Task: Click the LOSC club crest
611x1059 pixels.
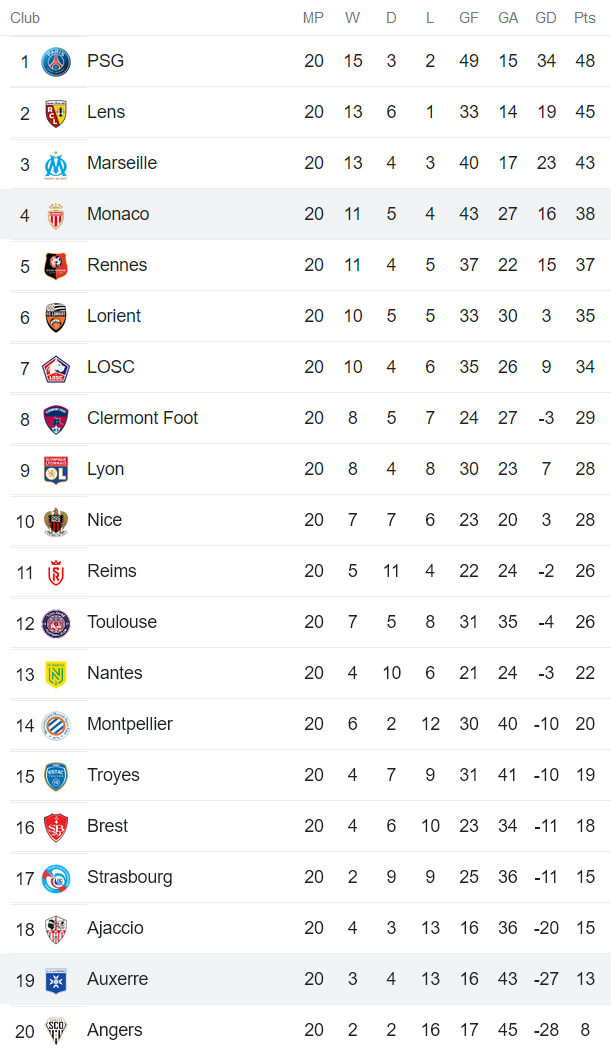Action: (56, 368)
